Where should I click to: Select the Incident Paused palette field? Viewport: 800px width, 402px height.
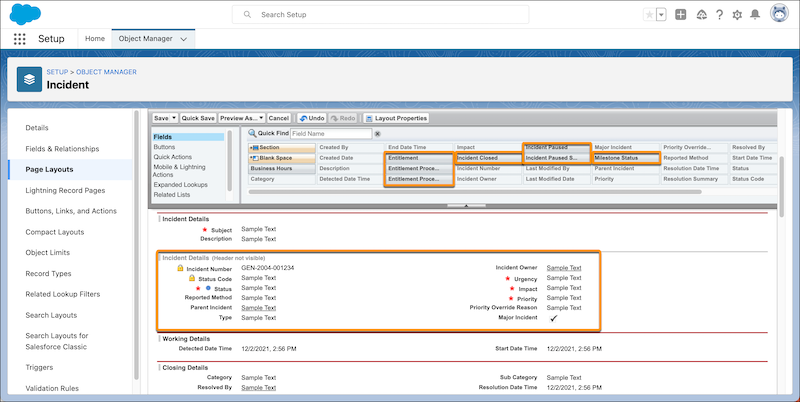557,147
